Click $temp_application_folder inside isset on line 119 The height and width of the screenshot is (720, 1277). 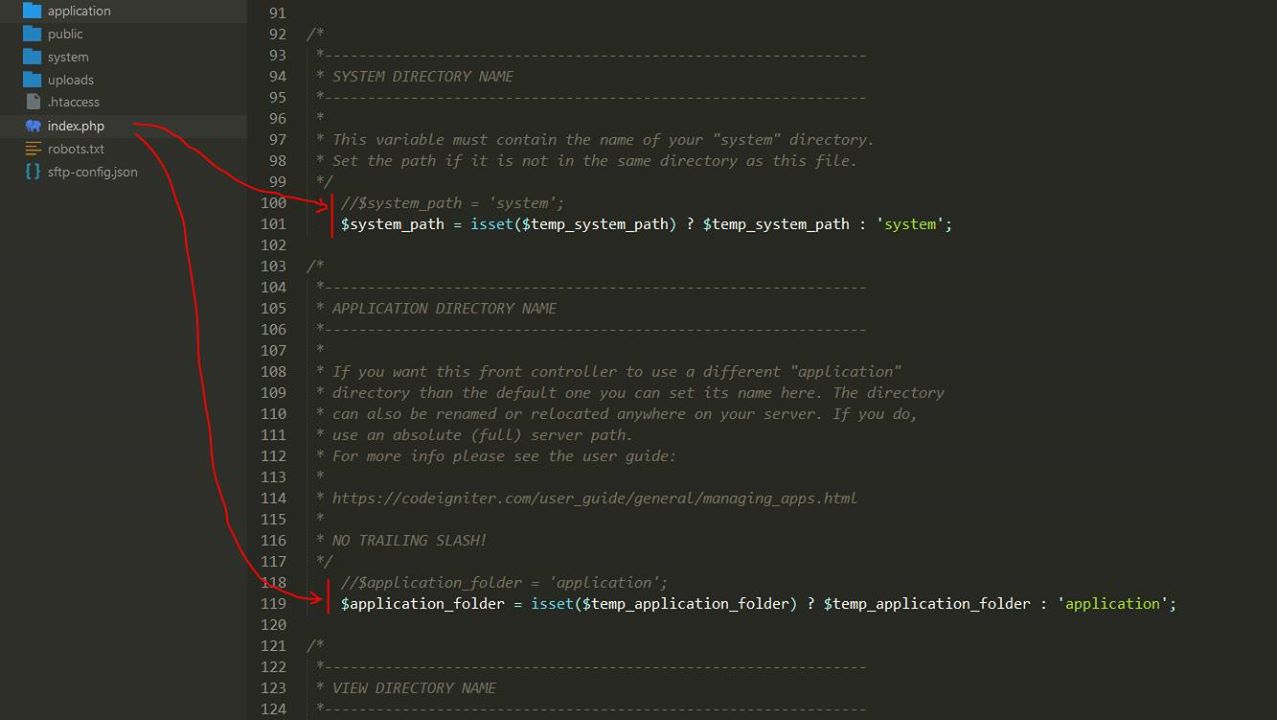[x=685, y=604]
